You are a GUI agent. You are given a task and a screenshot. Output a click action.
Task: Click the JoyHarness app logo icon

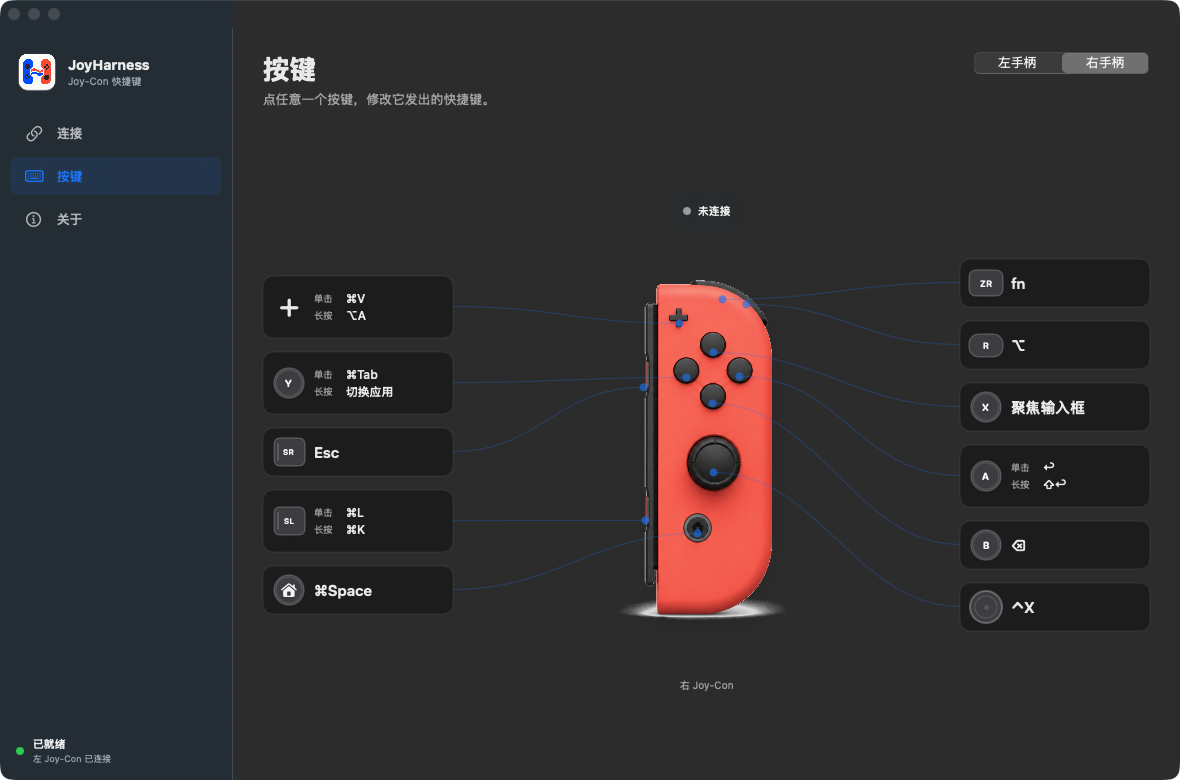[x=37, y=72]
